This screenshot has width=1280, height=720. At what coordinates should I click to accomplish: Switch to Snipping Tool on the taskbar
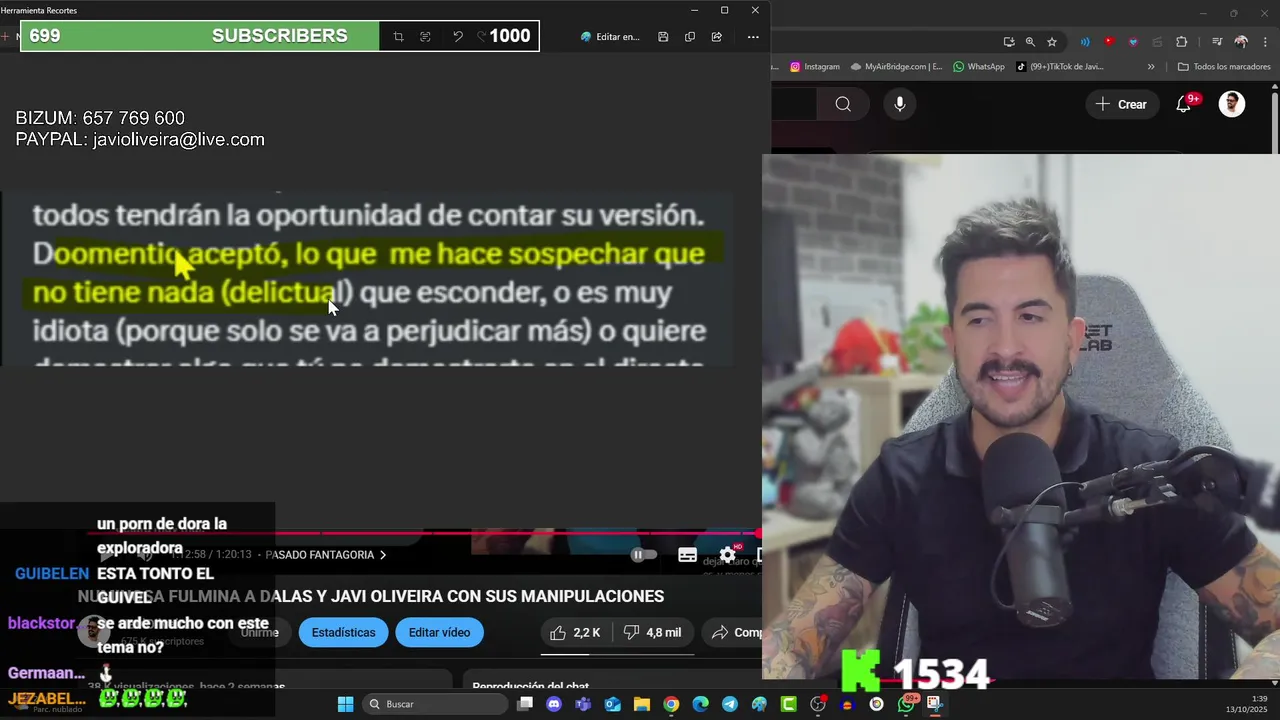(934, 704)
